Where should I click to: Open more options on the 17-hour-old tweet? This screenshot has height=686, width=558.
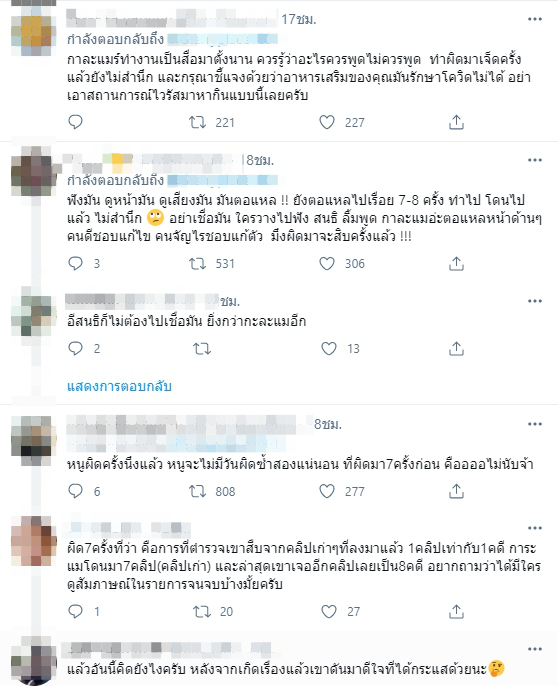click(x=535, y=19)
